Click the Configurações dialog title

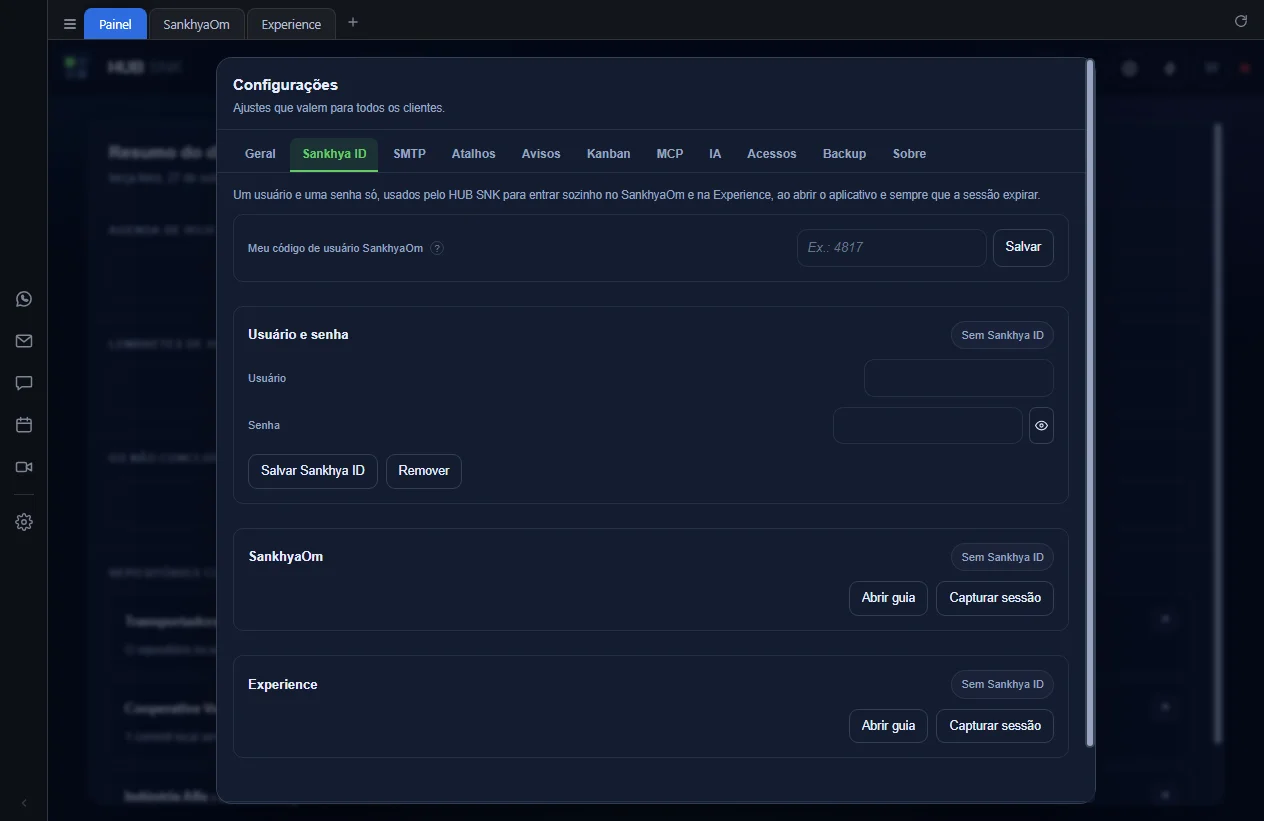(285, 85)
